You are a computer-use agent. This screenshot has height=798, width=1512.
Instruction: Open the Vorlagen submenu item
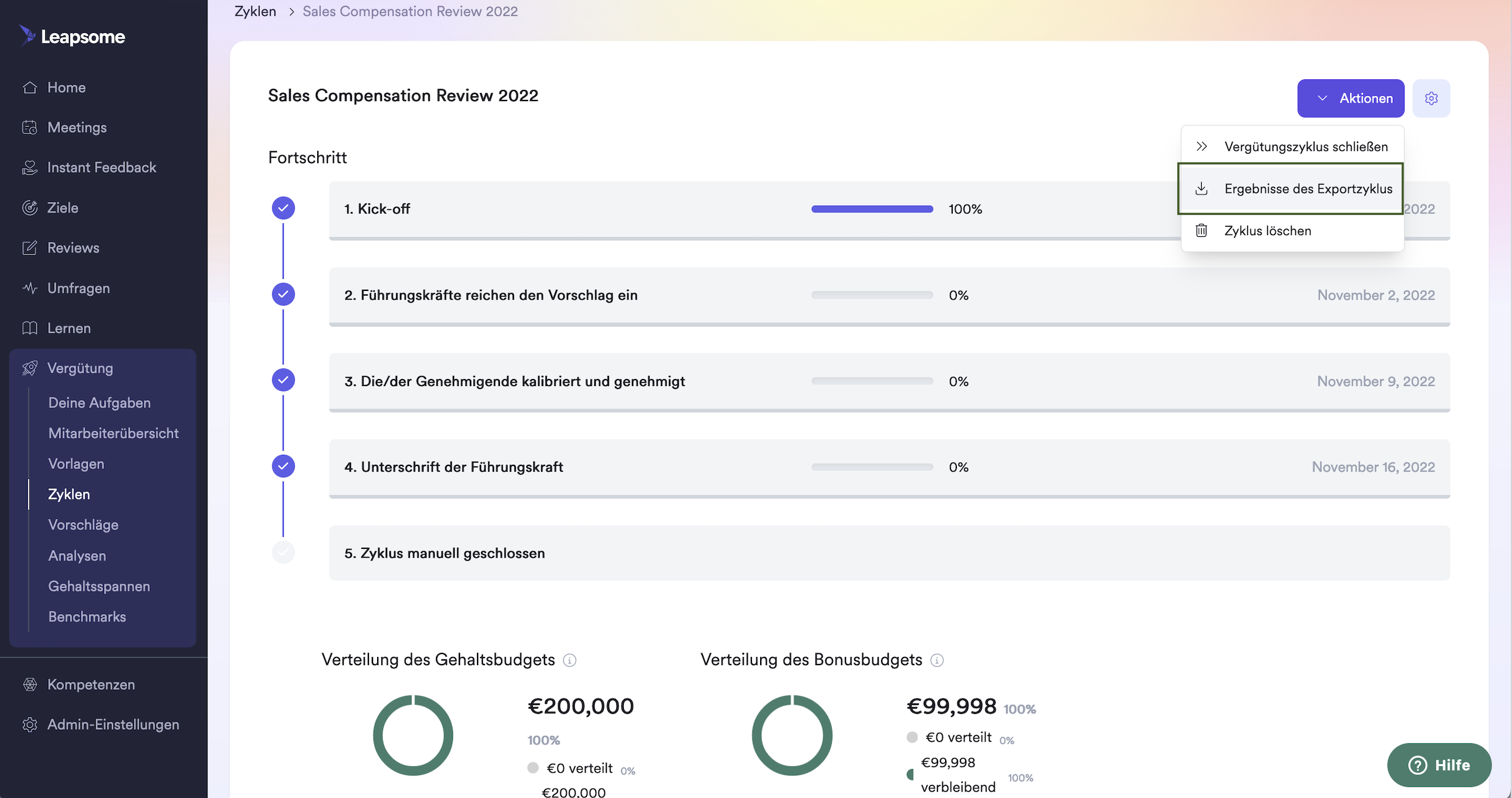click(76, 464)
